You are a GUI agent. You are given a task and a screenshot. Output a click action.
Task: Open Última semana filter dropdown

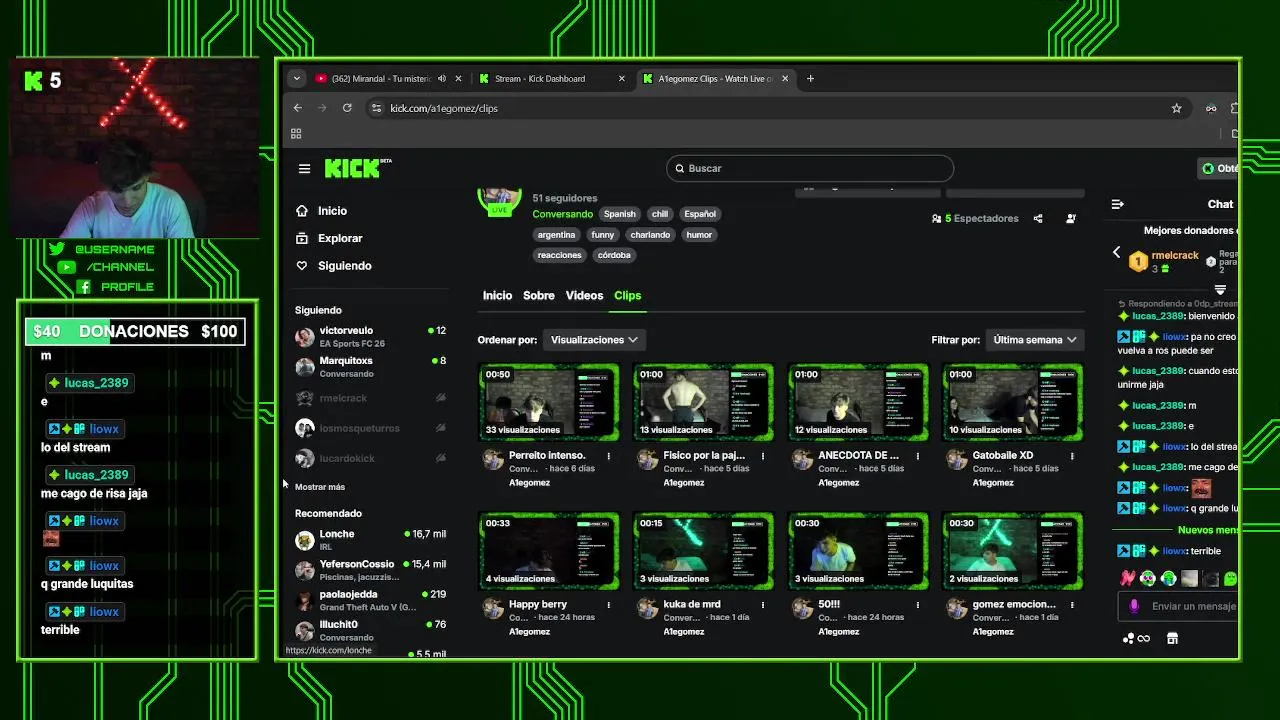pyautogui.click(x=1035, y=340)
